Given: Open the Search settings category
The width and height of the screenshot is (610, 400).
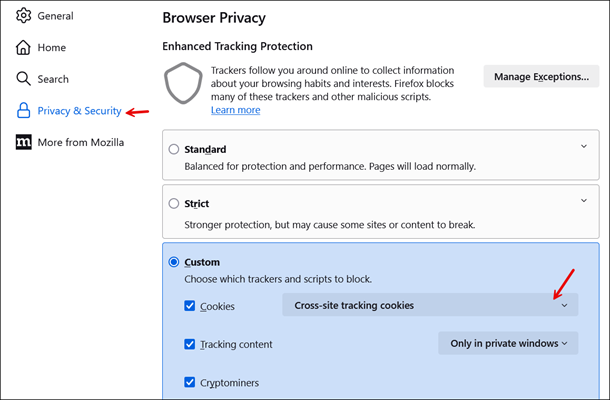Looking at the screenshot, I should 42,79.
